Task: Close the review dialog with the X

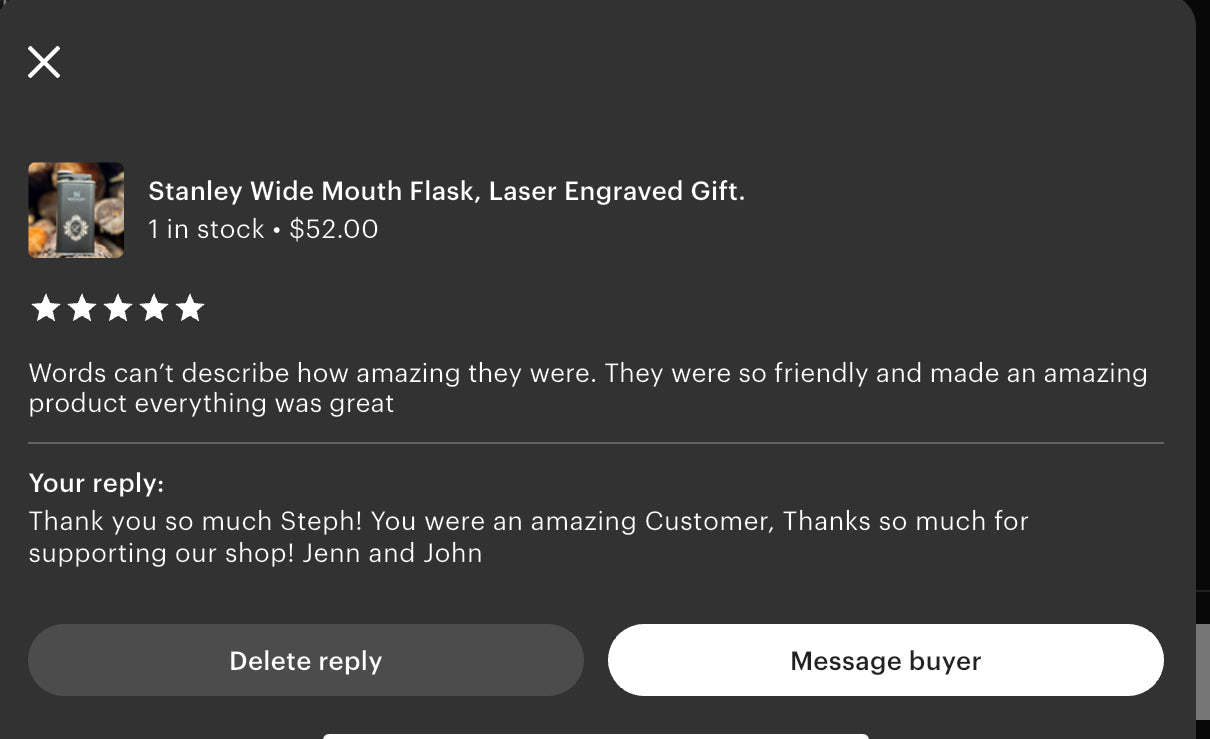Action: coord(44,62)
